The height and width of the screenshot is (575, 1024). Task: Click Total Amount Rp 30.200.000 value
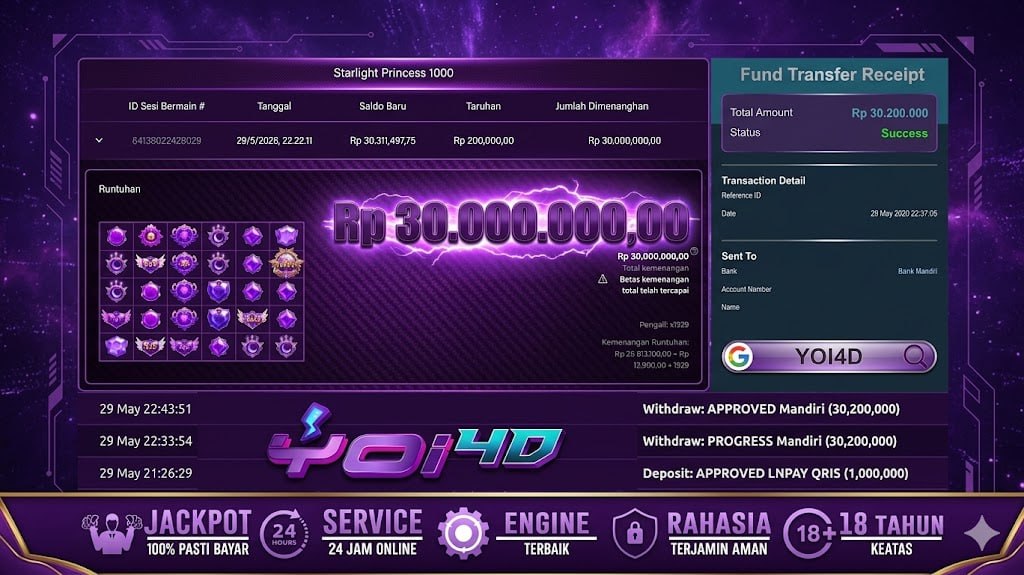889,113
